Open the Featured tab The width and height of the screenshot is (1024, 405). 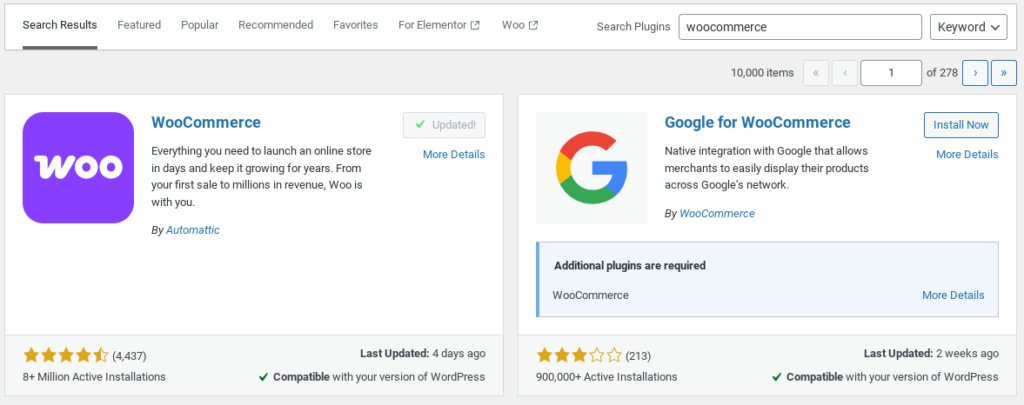click(x=139, y=25)
